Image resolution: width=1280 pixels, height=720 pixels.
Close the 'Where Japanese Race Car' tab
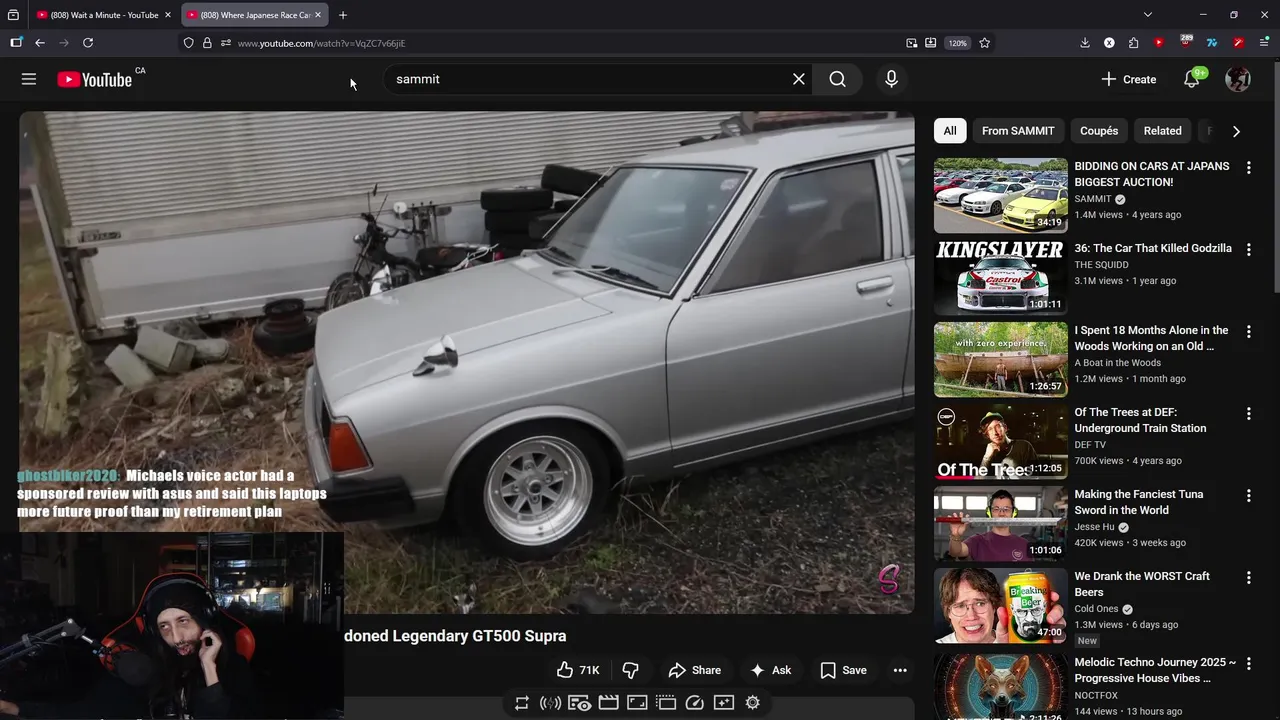click(319, 15)
